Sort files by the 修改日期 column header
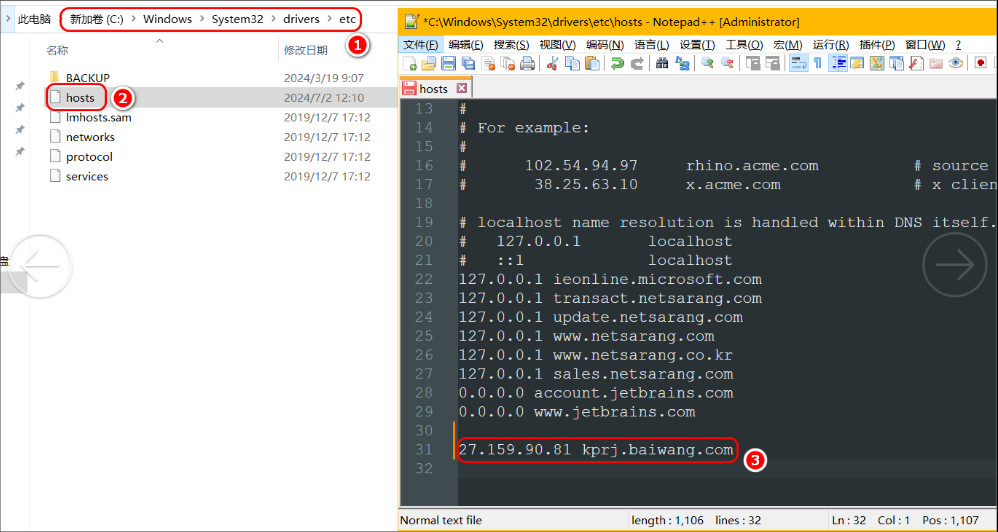Screen dimensions: 998x532 pyautogui.click(x=305, y=50)
